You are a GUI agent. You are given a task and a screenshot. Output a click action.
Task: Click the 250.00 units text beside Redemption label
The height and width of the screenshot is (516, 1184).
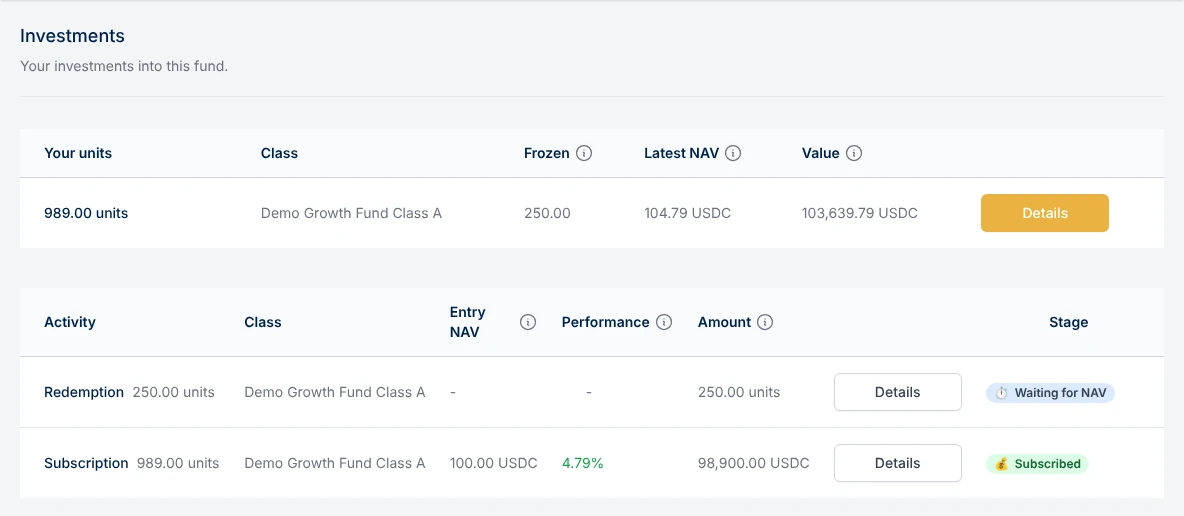click(x=174, y=392)
